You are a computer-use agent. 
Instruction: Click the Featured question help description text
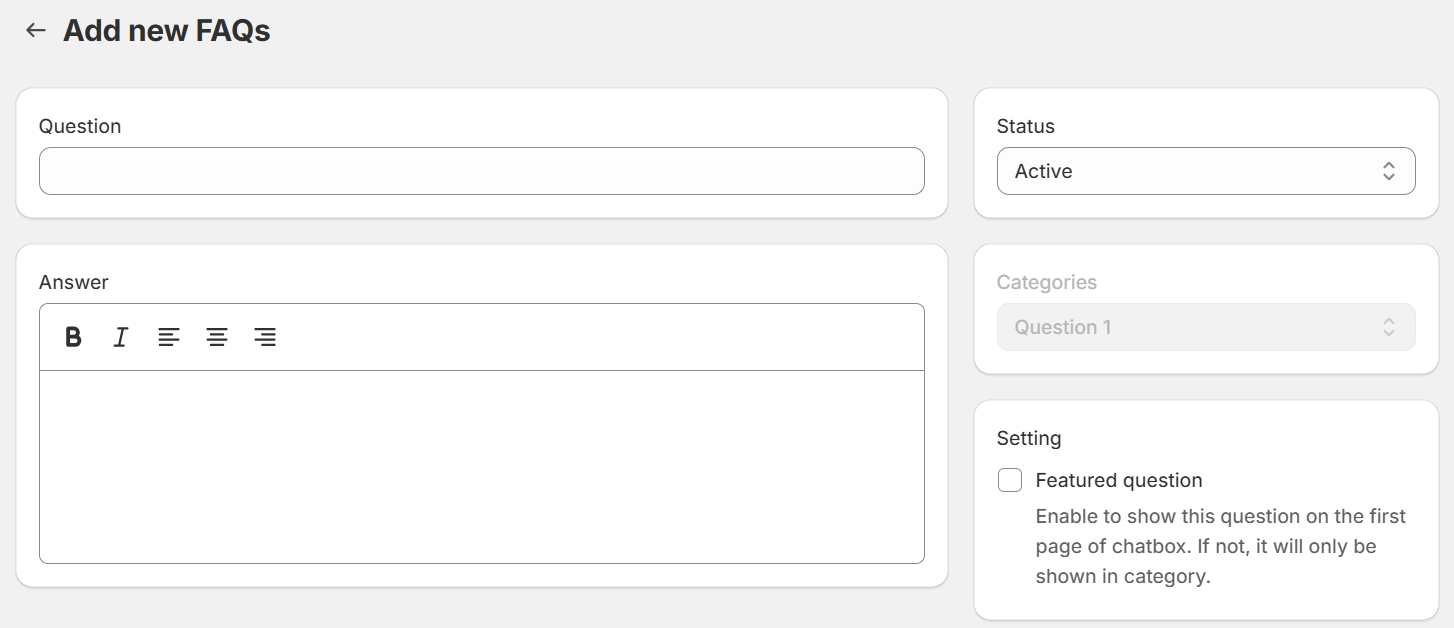(x=1220, y=546)
